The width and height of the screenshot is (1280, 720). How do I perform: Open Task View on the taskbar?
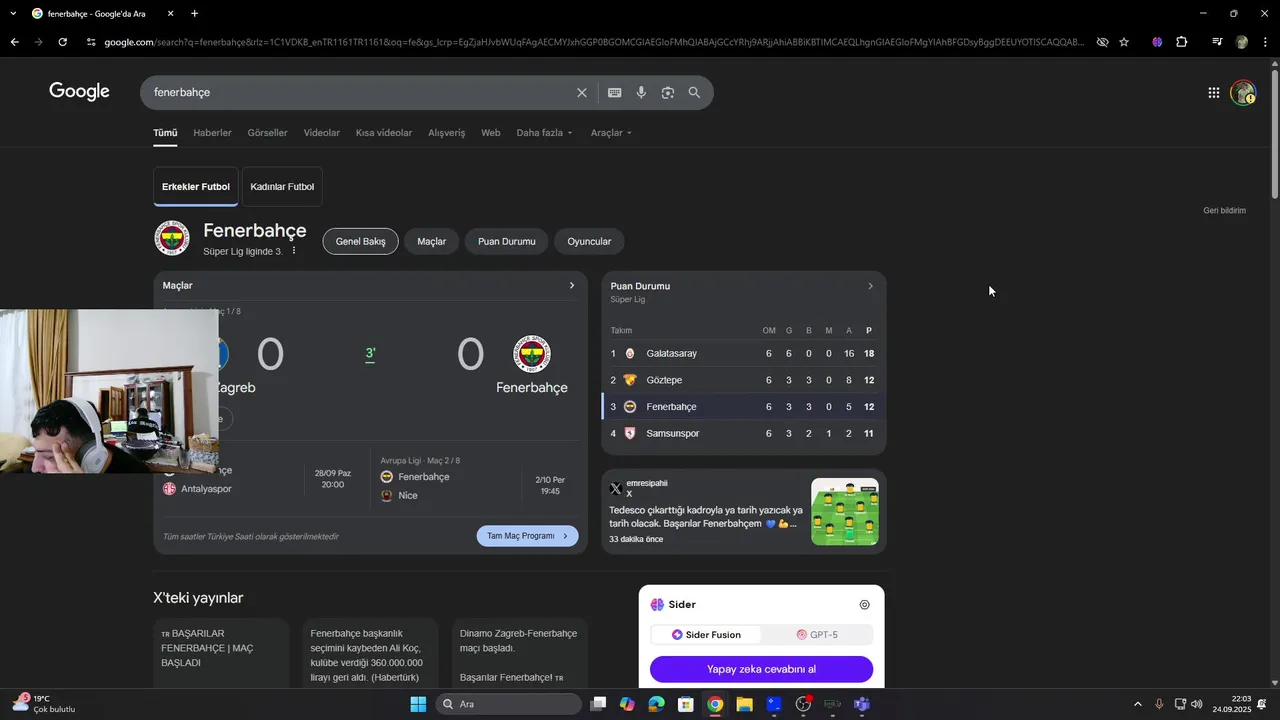(x=598, y=704)
